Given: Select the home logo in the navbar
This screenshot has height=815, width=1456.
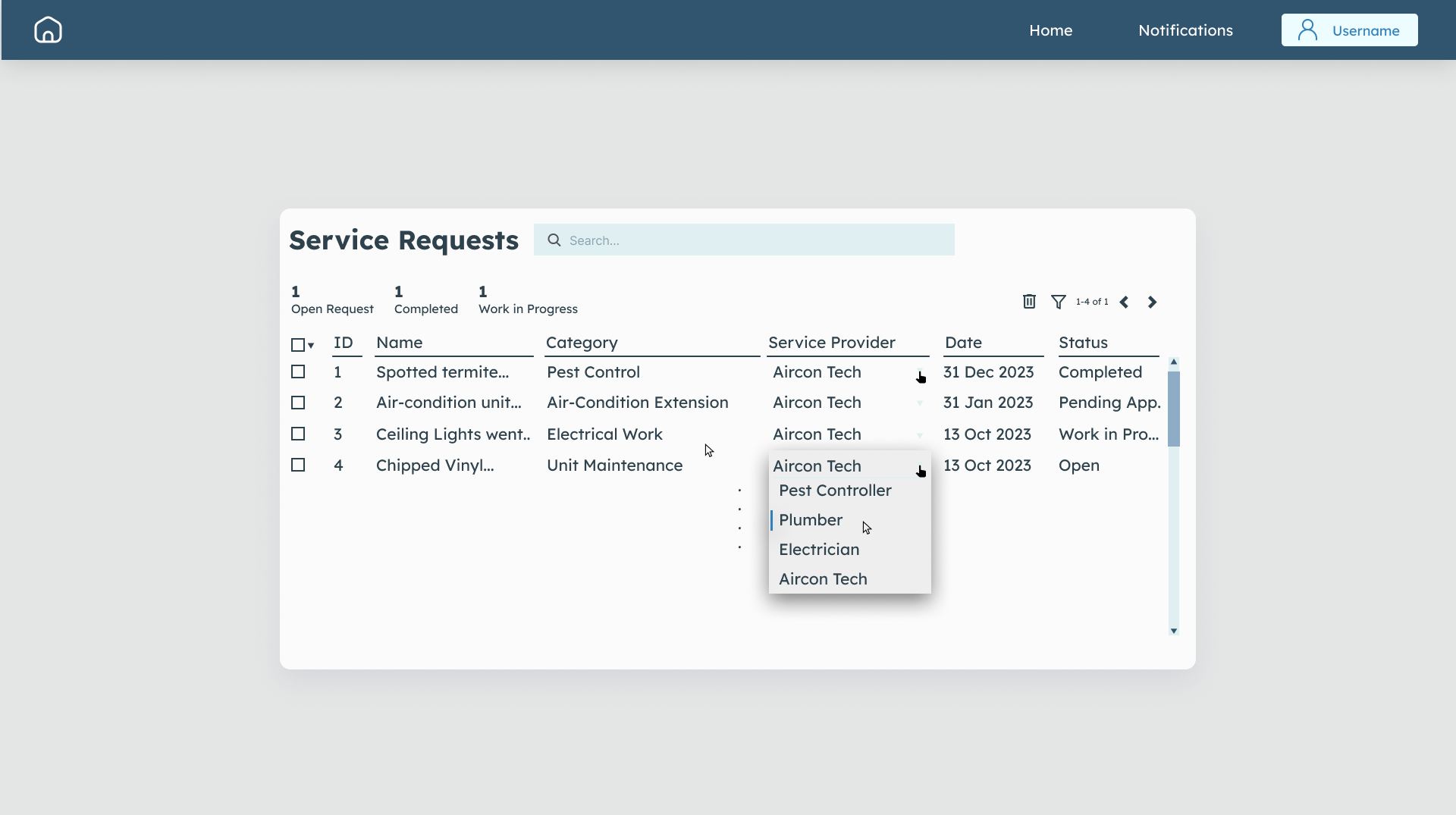Looking at the screenshot, I should tap(47, 30).
